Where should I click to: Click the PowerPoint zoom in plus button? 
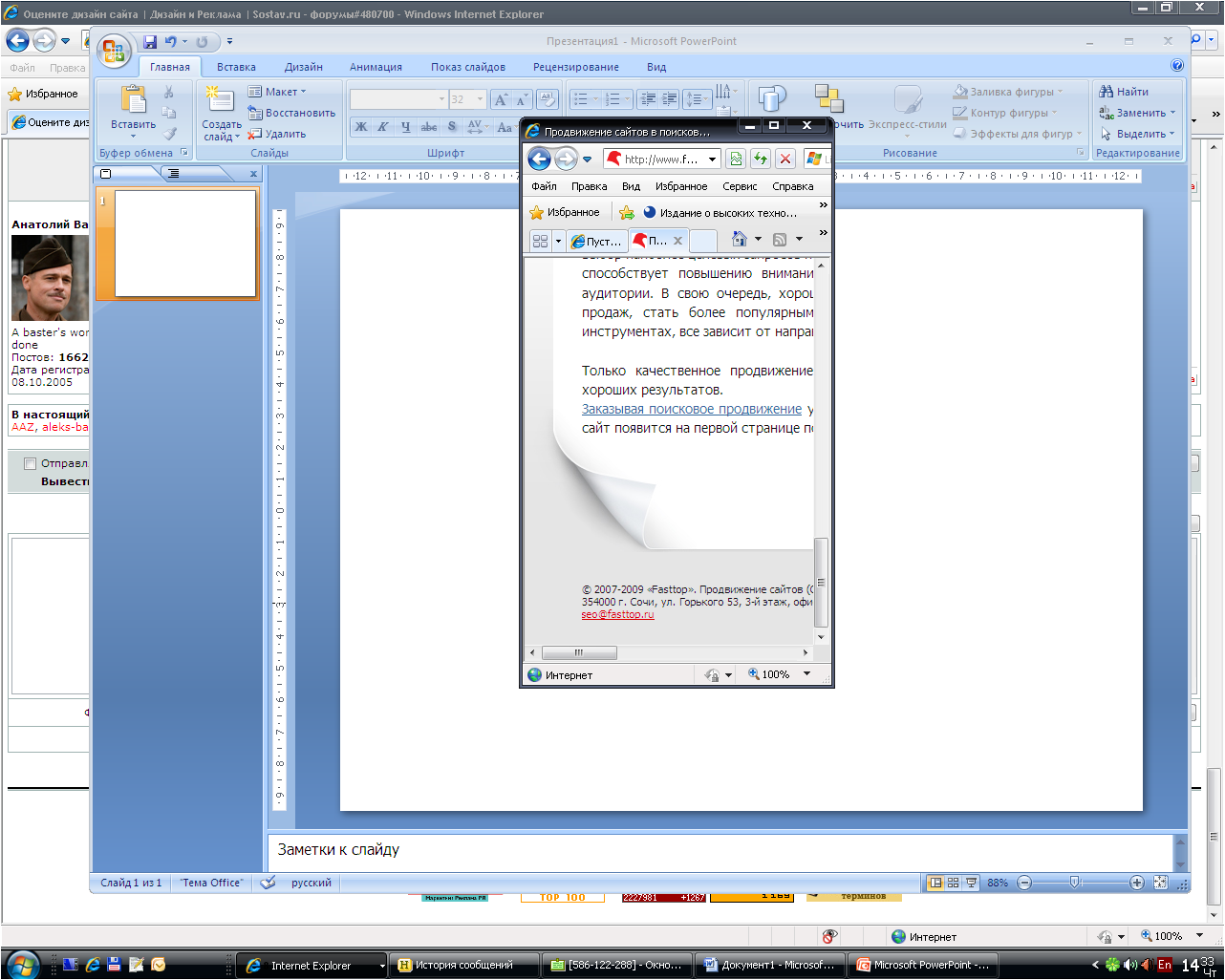click(1136, 883)
